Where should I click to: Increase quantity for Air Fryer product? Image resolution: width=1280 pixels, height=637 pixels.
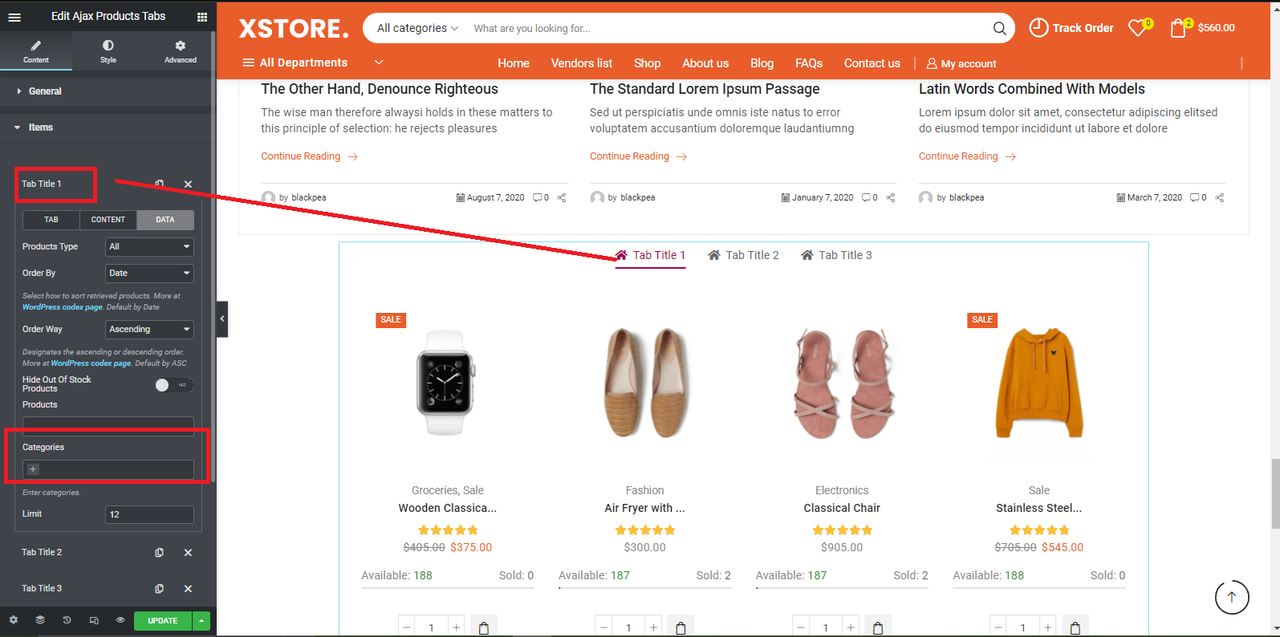(x=654, y=627)
